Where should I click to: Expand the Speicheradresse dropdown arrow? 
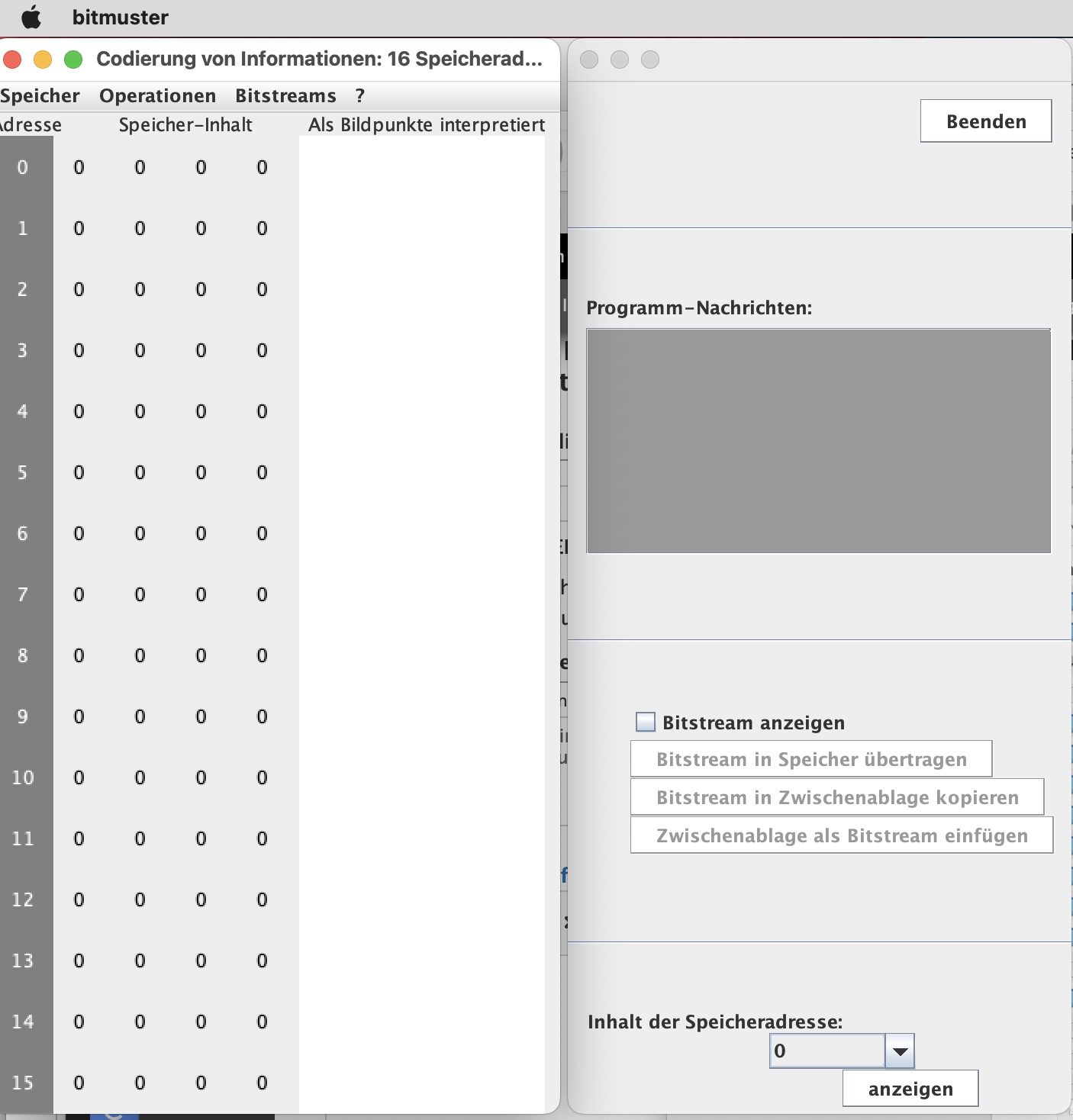coord(900,1051)
